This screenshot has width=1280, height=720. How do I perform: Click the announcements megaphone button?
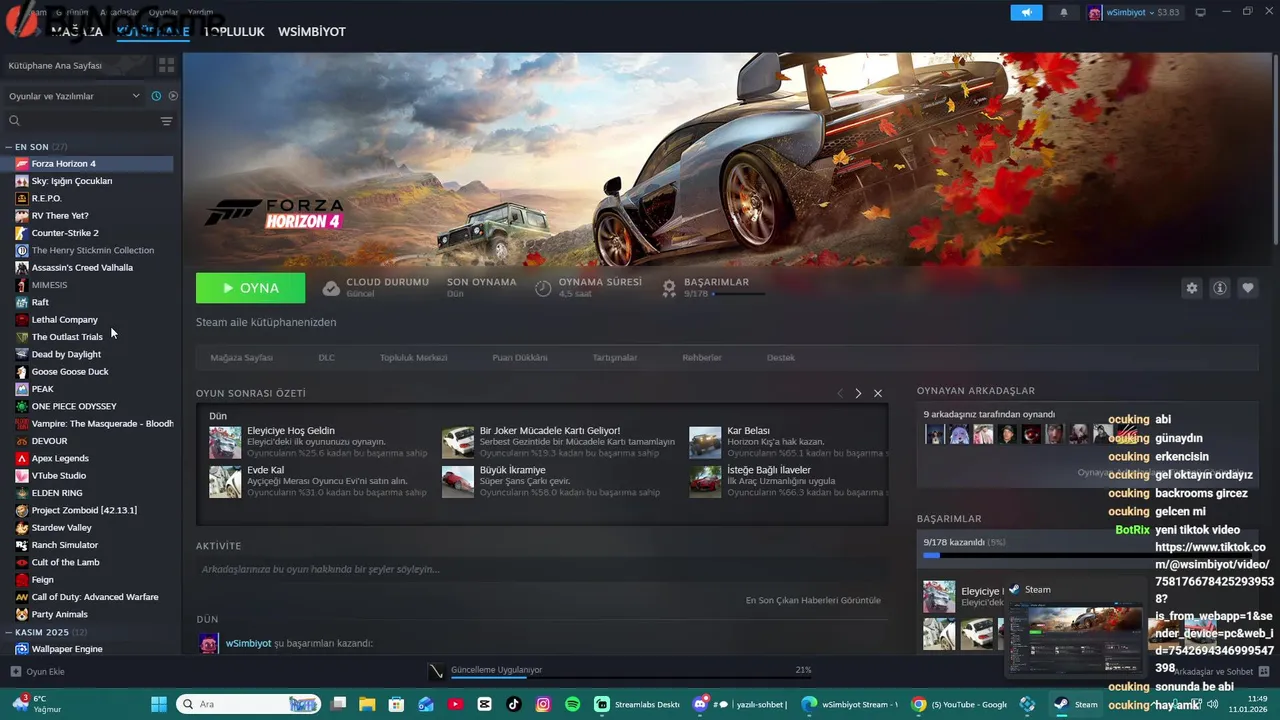coord(1026,12)
